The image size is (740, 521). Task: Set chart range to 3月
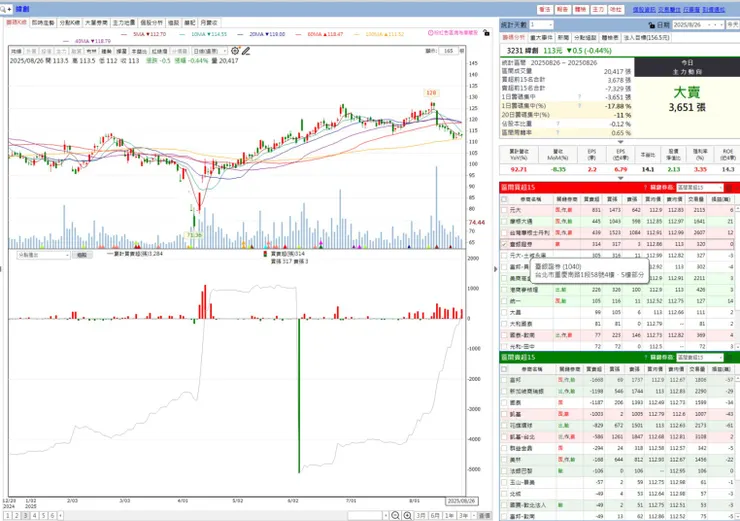420,515
